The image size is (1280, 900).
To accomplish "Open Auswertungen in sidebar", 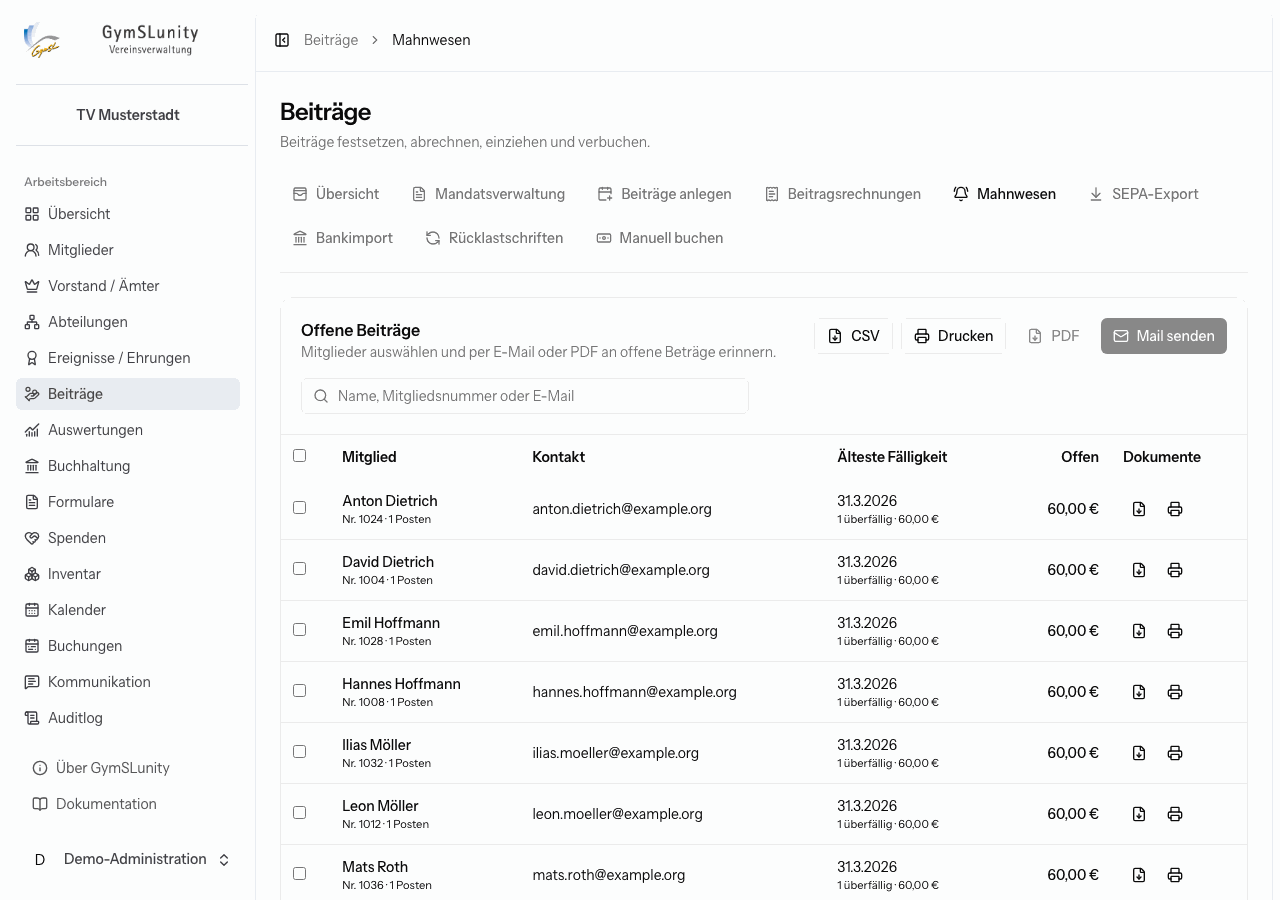I will click(128, 430).
